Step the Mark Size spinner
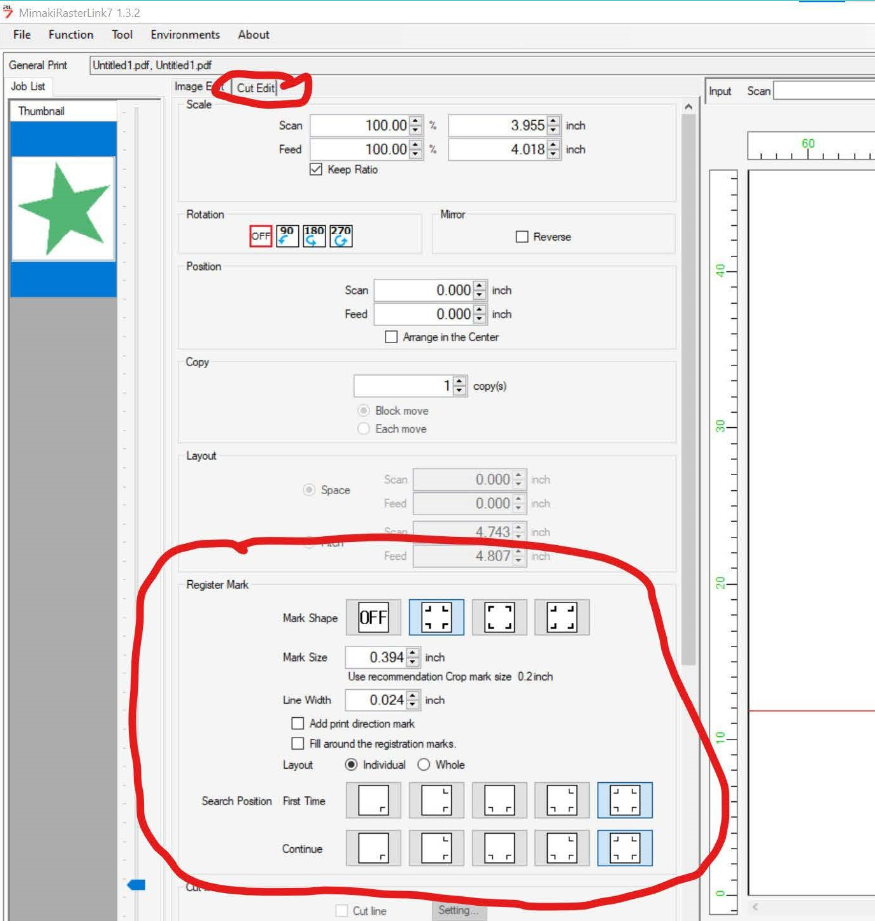Image resolution: width=875 pixels, height=921 pixels. coord(413,657)
